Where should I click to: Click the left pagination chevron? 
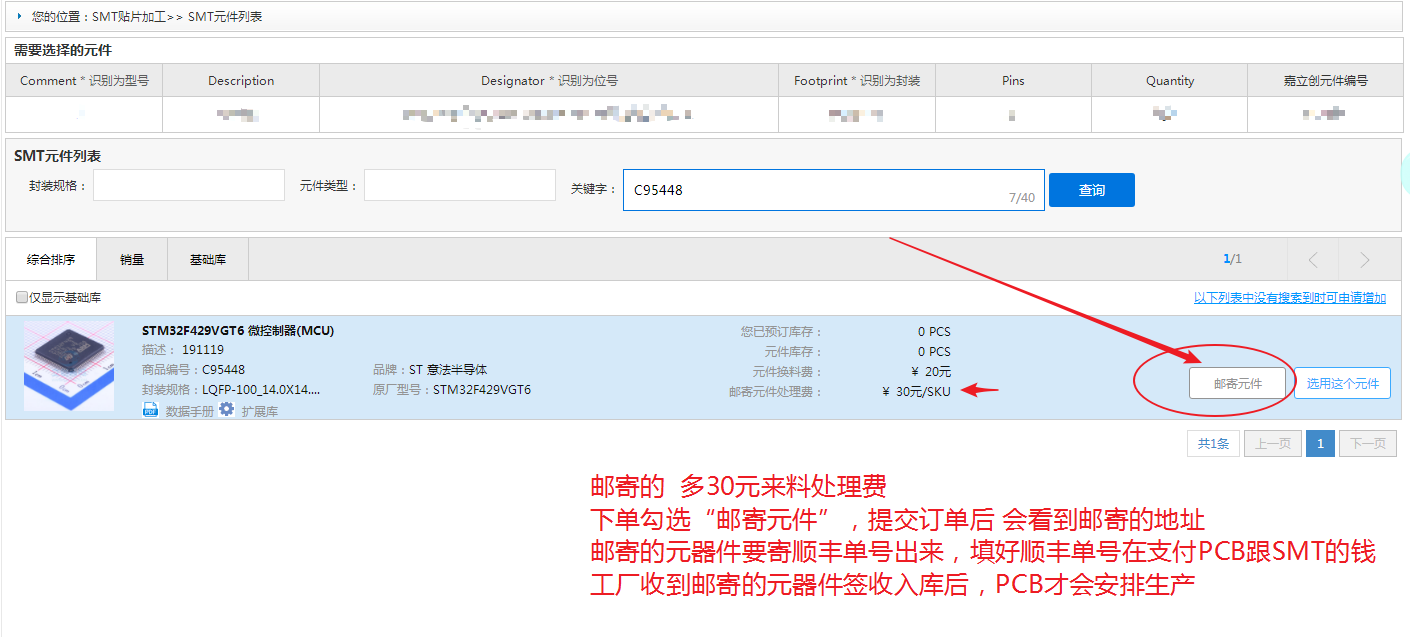pos(1312,258)
